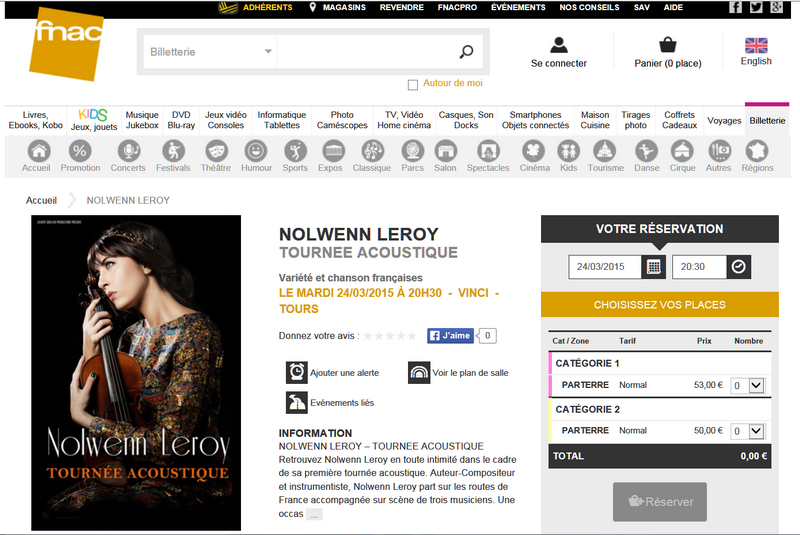Expand the Billetterie search category dropdown

click(210, 52)
